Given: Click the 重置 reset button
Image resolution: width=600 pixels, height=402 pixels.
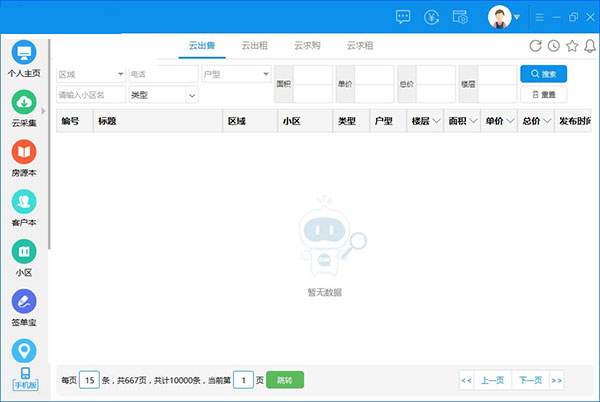Looking at the screenshot, I should tap(543, 94).
